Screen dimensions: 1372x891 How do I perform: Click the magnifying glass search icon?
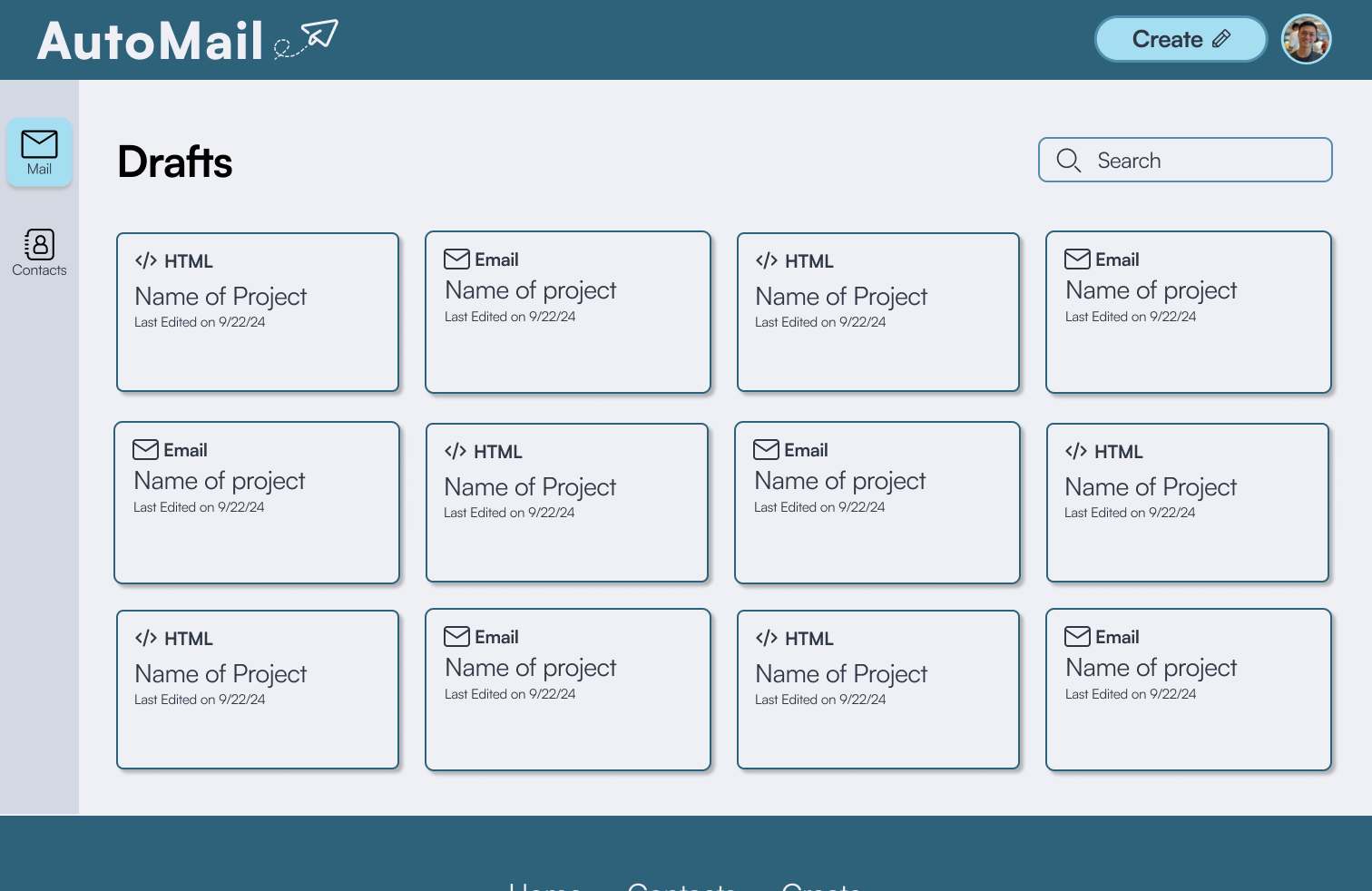click(1069, 161)
